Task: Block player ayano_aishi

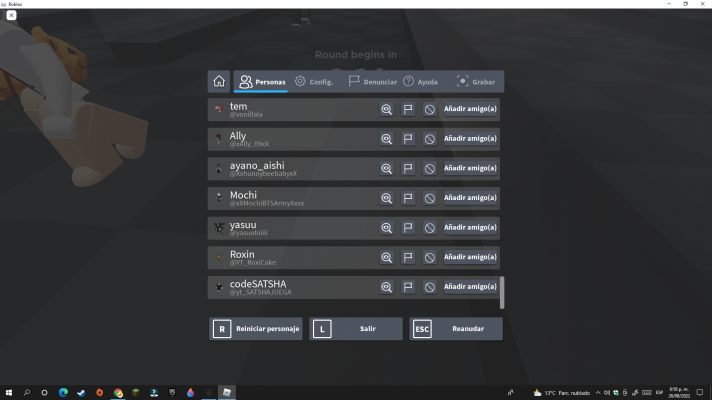Action: pos(430,168)
